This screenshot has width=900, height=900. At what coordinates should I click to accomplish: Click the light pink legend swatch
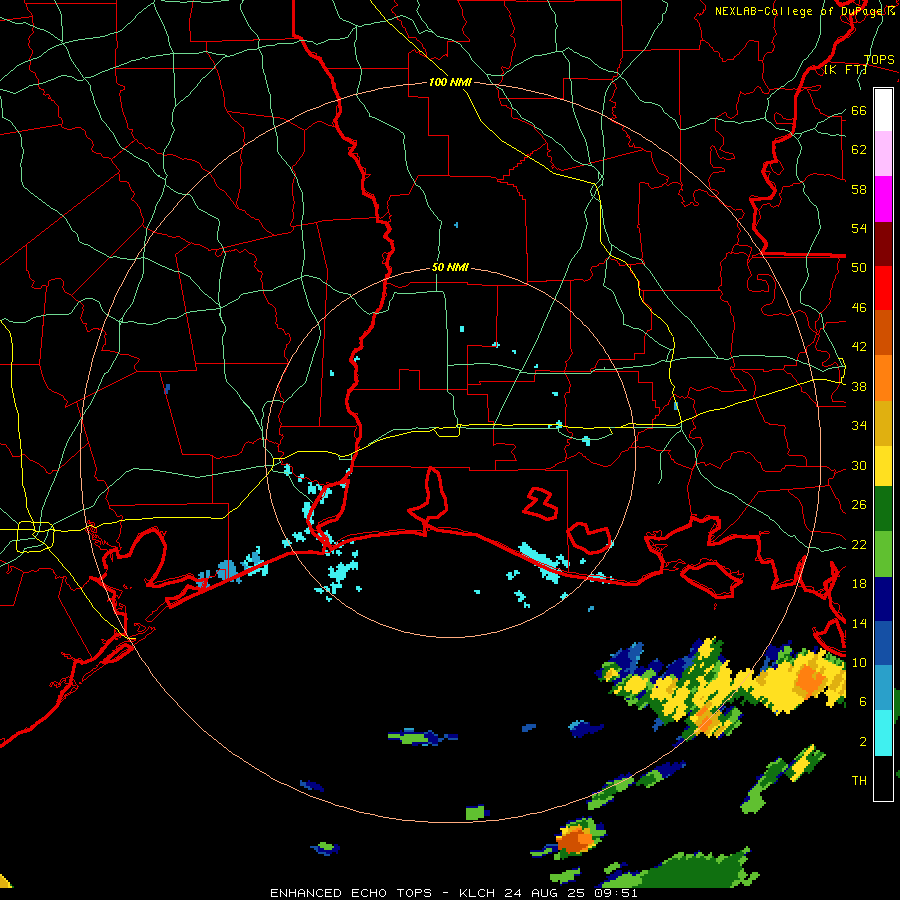pyautogui.click(x=883, y=154)
